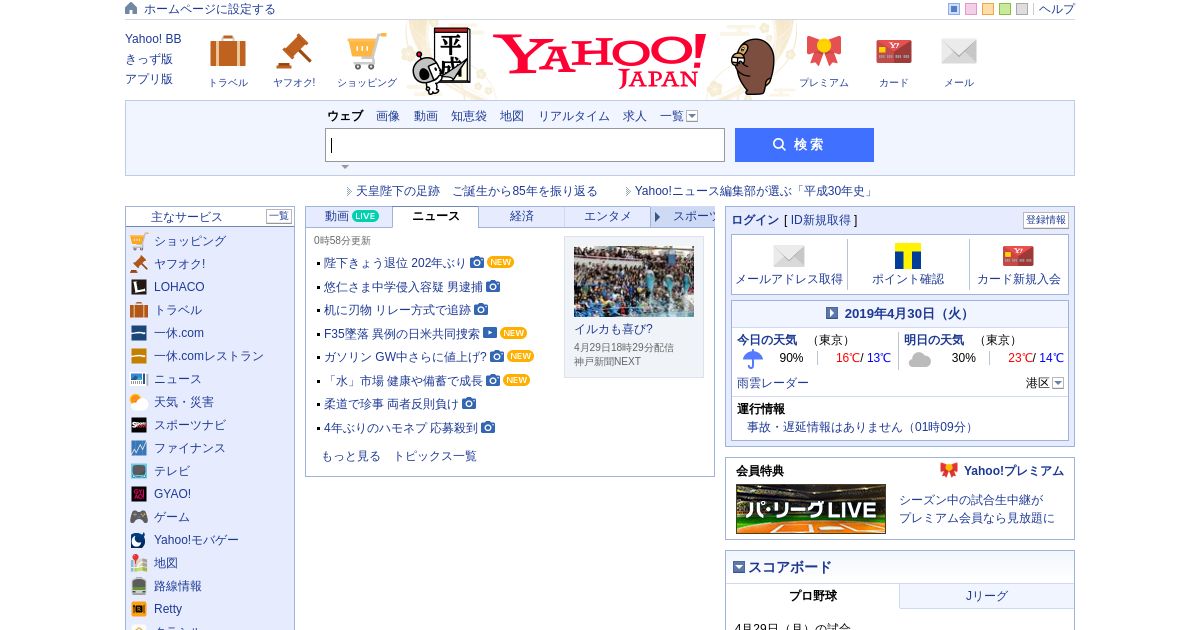Click sidebar テレビ icon
Image resolution: width=1200 pixels, height=630 pixels.
pyautogui.click(x=139, y=471)
